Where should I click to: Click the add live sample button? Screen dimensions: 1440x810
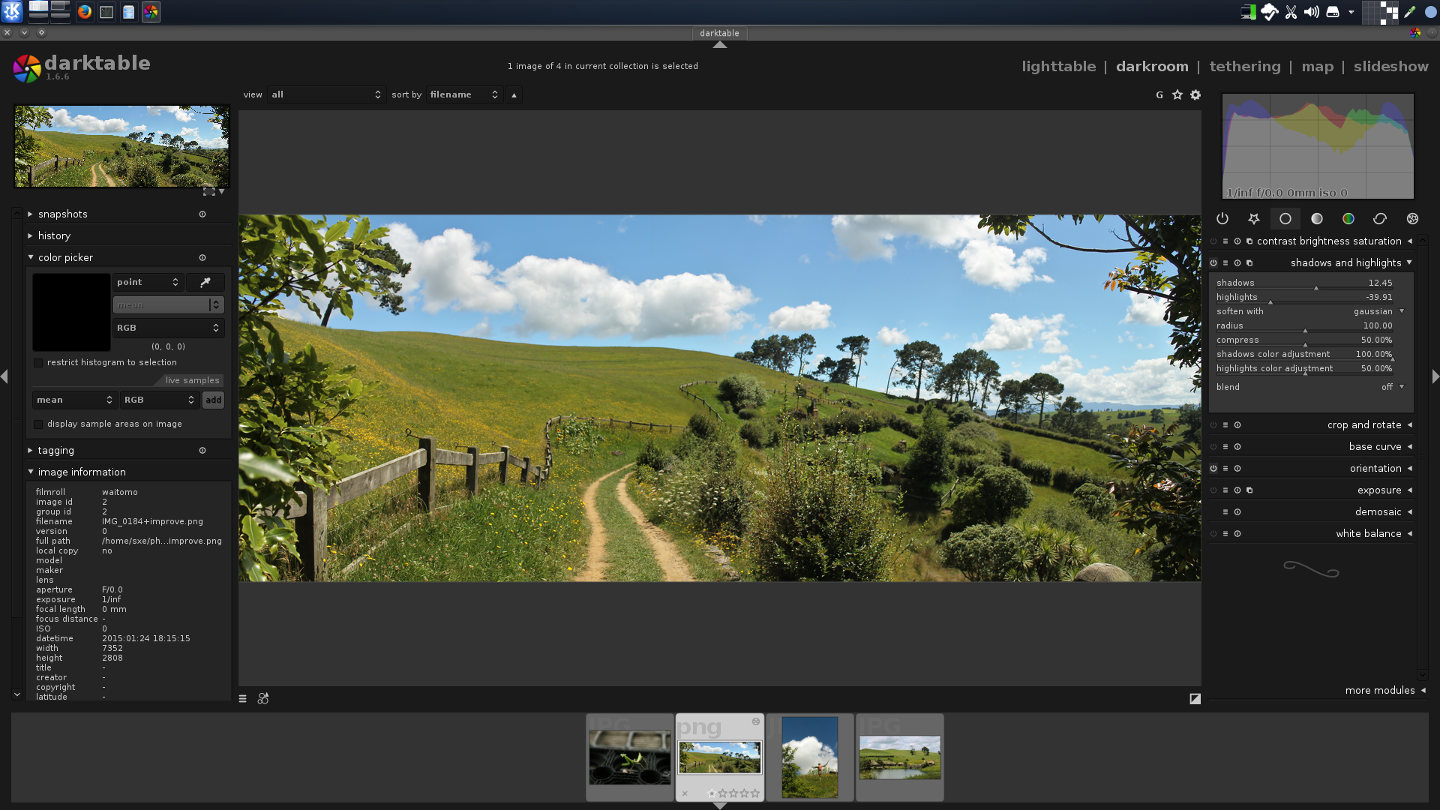[213, 400]
